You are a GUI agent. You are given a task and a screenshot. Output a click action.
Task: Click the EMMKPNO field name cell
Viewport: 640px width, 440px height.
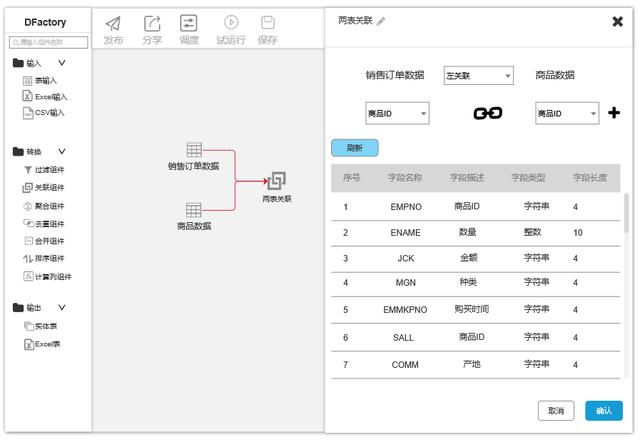click(x=405, y=310)
